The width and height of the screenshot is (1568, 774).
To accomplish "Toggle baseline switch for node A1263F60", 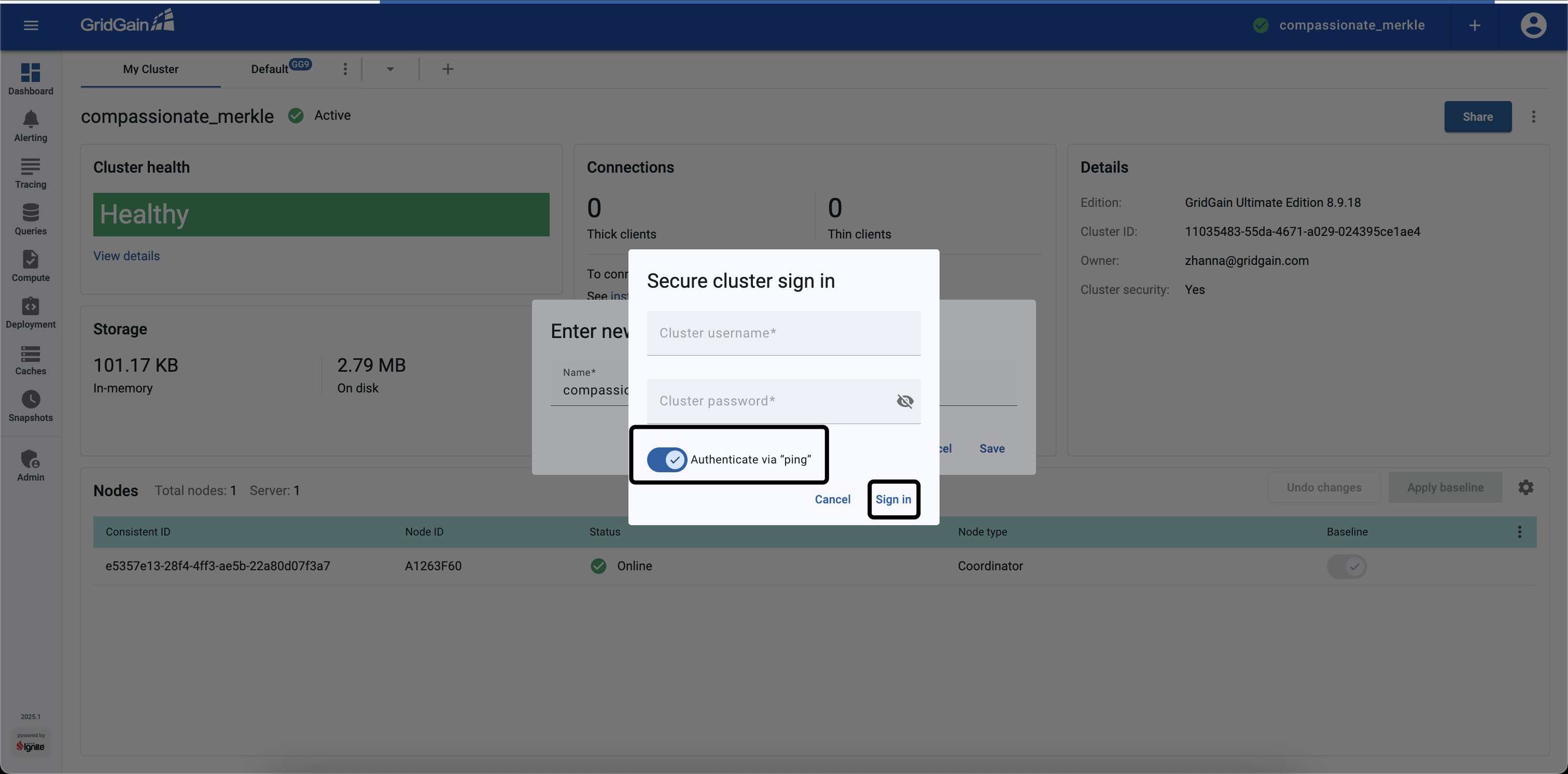I will coord(1347,567).
